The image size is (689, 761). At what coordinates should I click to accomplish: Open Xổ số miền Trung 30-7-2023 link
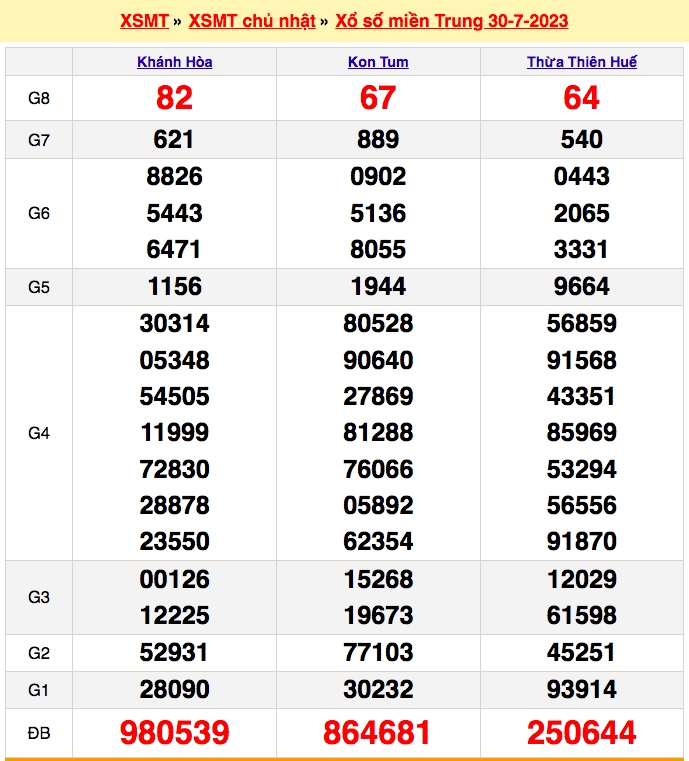coord(452,21)
